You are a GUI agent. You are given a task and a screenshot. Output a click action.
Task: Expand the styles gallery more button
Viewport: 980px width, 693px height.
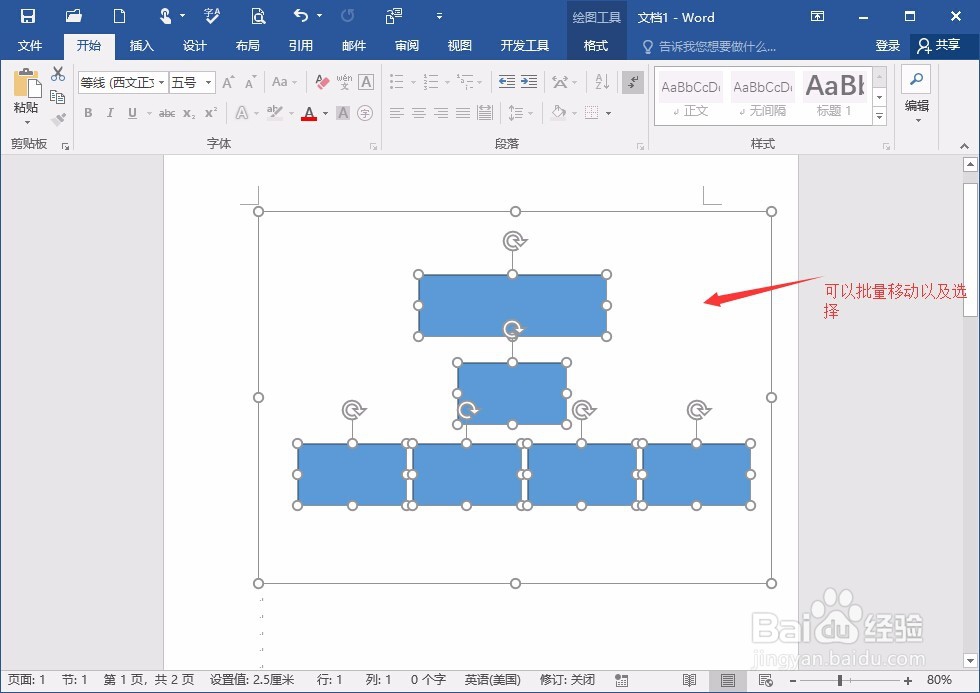pyautogui.click(x=879, y=117)
